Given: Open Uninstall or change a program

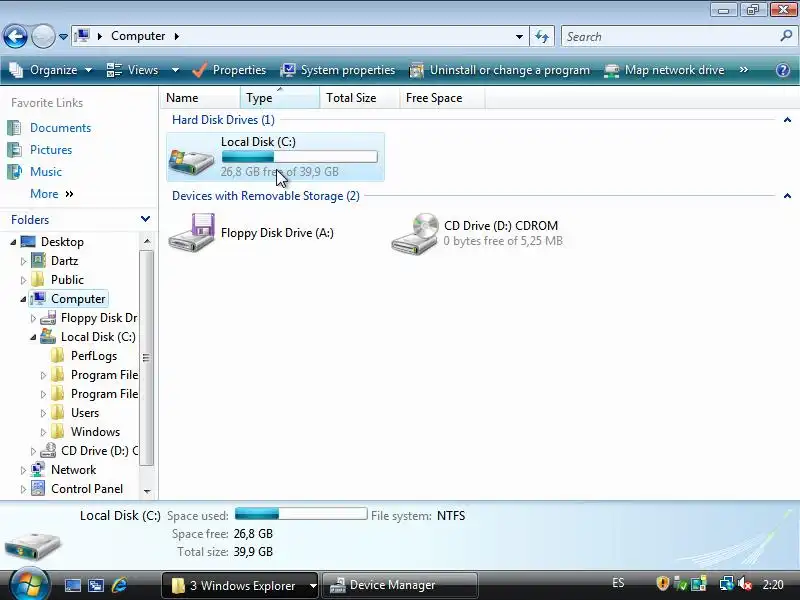Looking at the screenshot, I should (x=499, y=70).
